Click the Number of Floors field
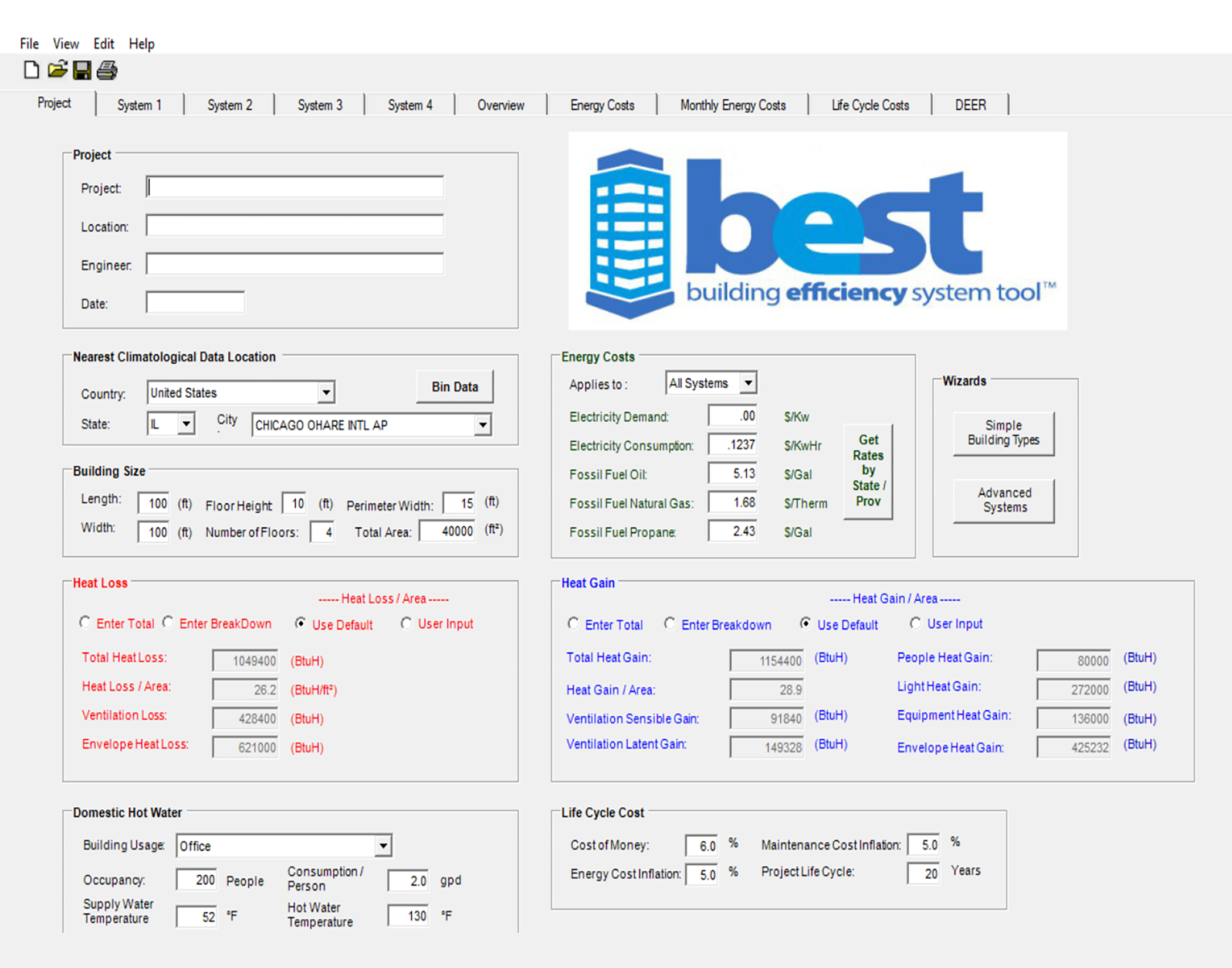 click(322, 532)
